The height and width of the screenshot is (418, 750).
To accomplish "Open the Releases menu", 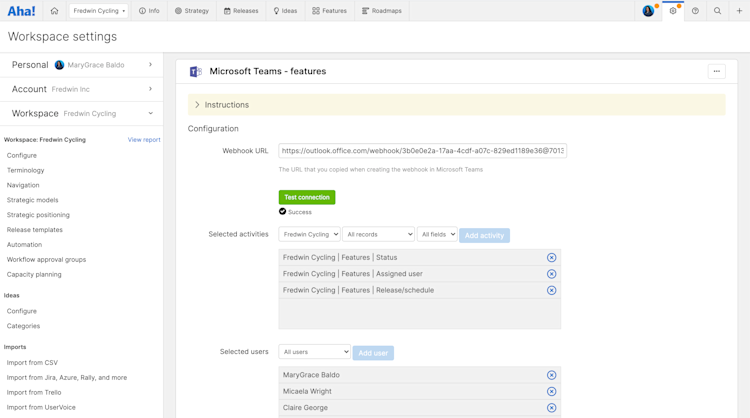I will coord(241,11).
